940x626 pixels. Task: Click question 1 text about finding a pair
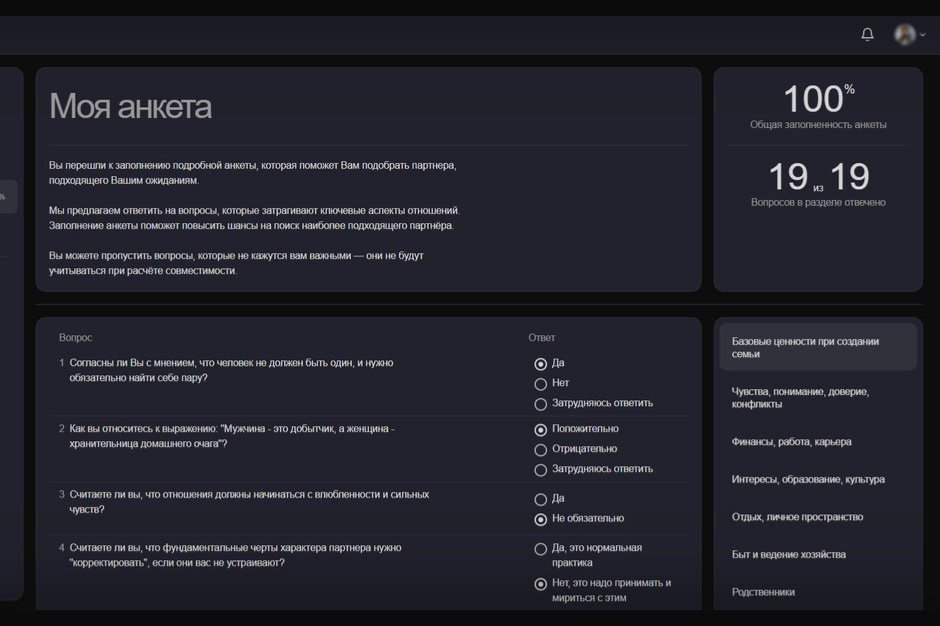(231, 370)
